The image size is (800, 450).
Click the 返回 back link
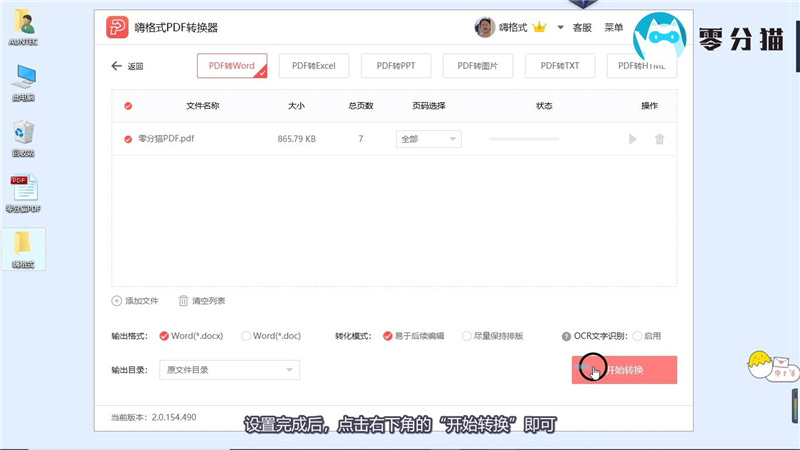click(135, 66)
